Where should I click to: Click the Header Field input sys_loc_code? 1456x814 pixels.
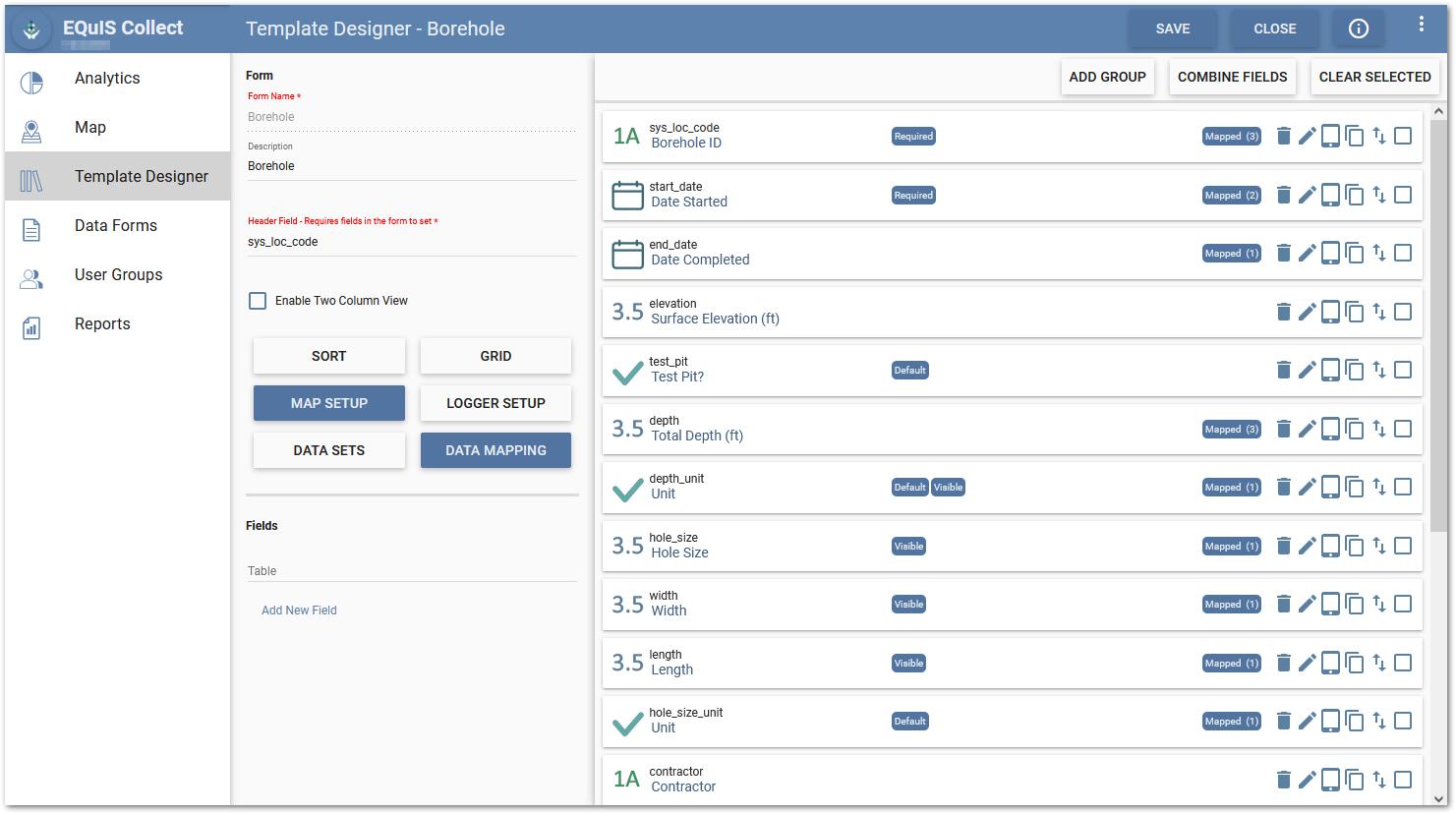point(412,242)
